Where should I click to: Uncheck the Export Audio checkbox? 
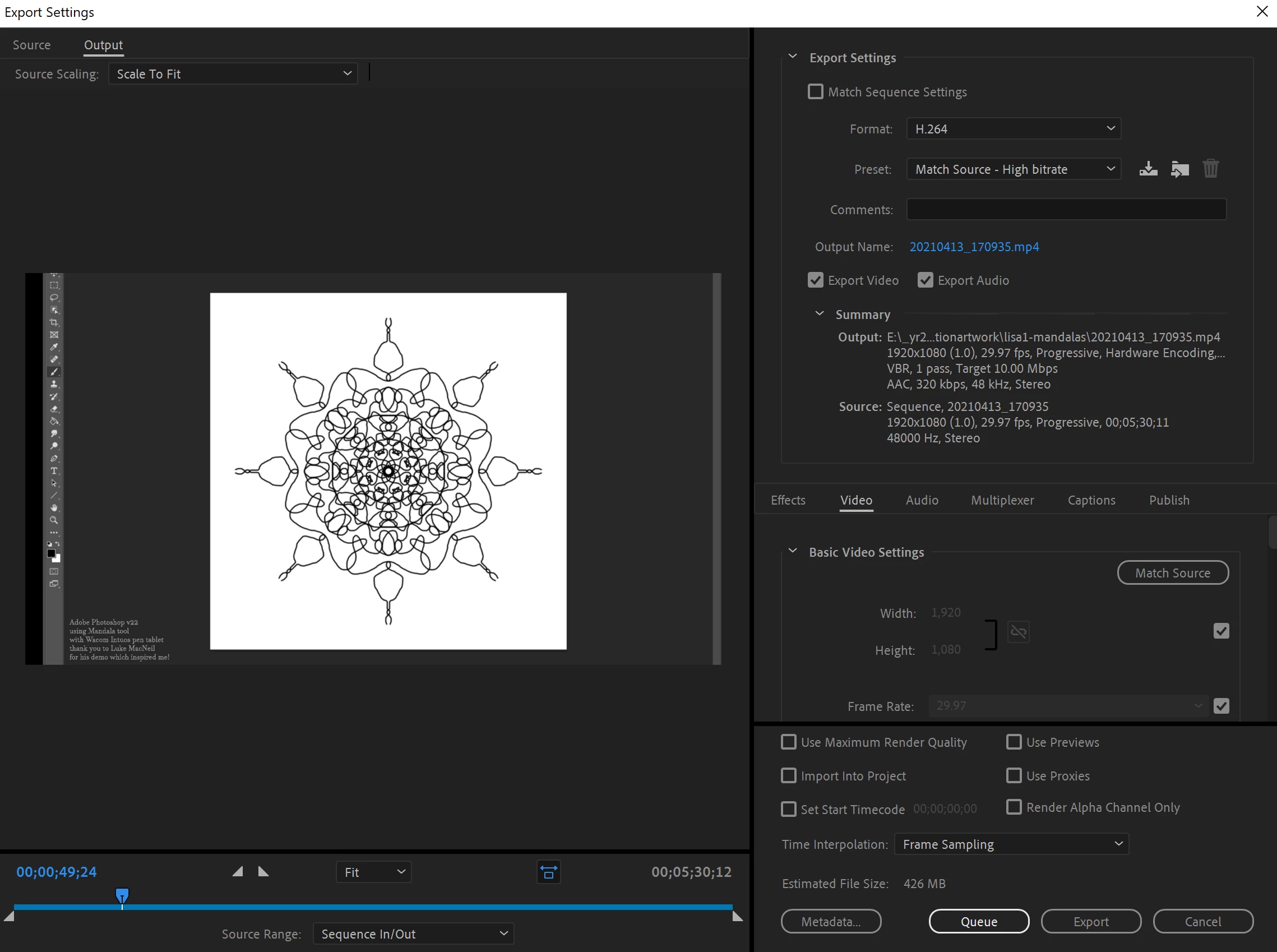pos(925,280)
